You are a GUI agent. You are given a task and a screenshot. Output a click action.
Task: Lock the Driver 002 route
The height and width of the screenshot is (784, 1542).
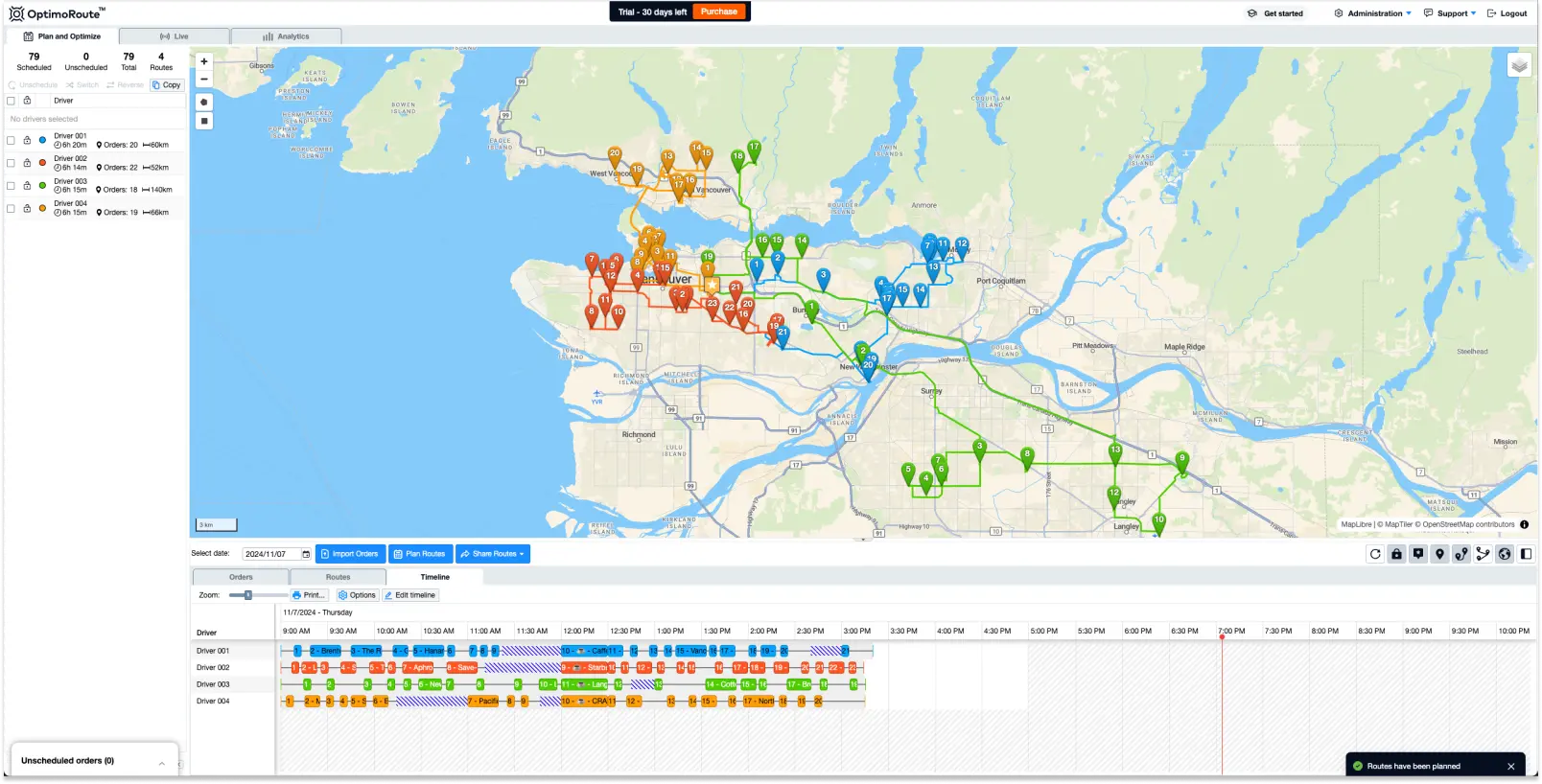point(27,163)
